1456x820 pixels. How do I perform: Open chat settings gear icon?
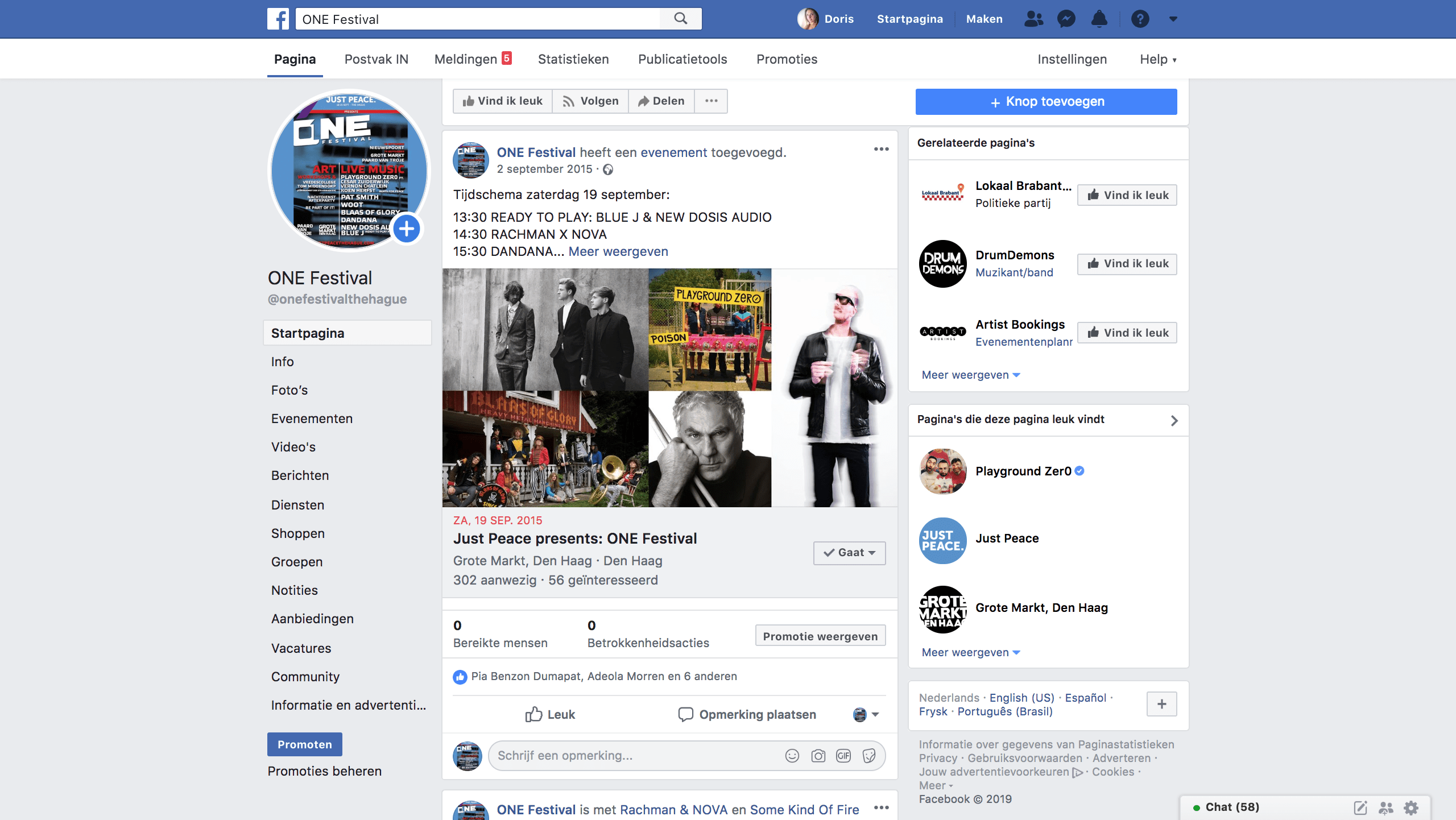pyautogui.click(x=1411, y=807)
